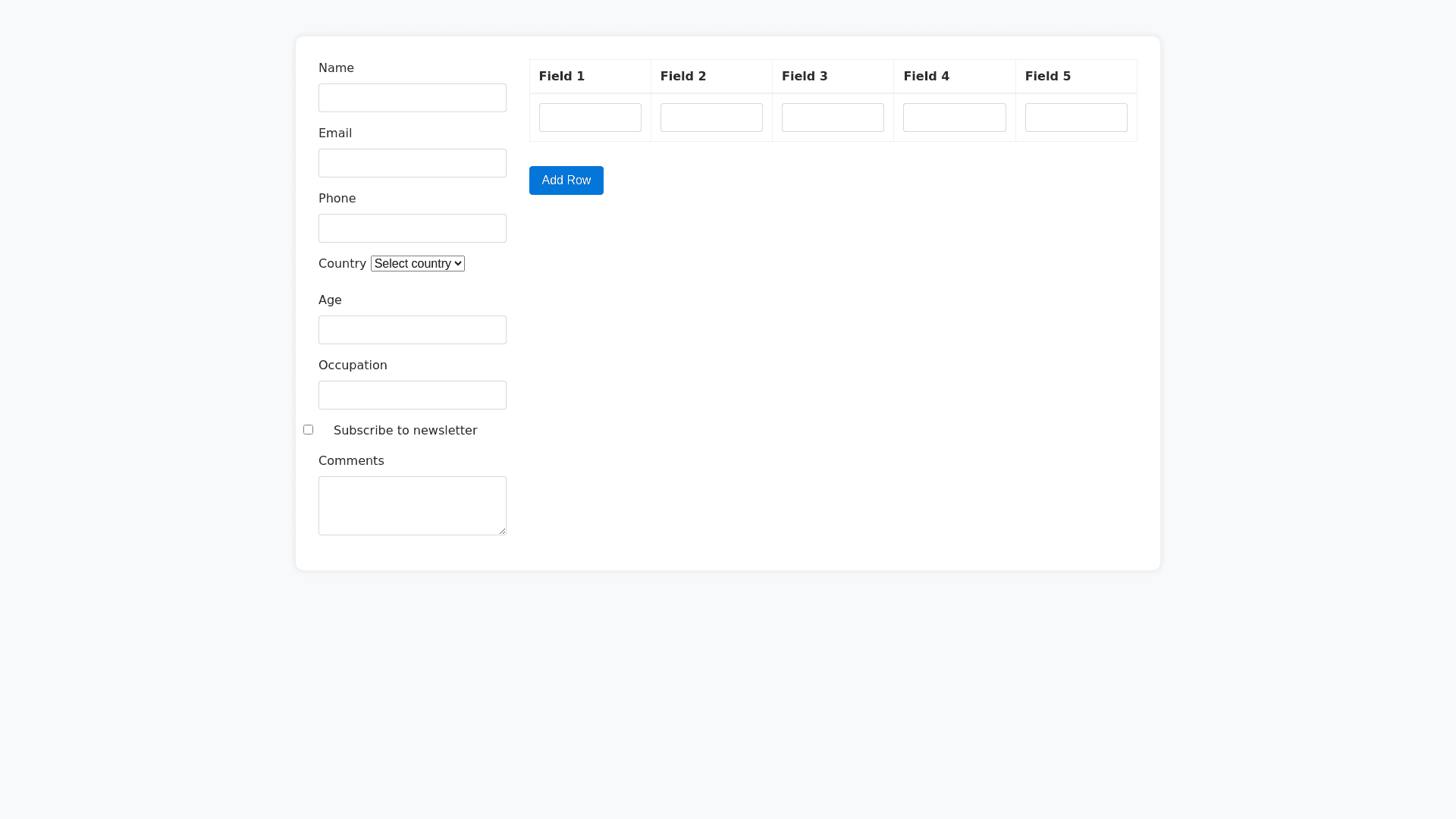Click the Field 3 column header
1456x819 pixels.
point(805,77)
